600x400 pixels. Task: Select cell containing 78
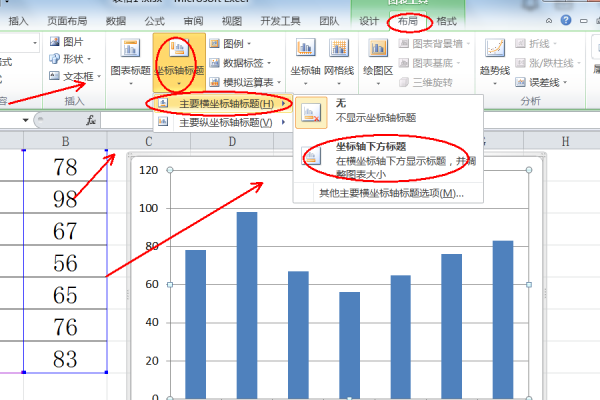tap(65, 165)
